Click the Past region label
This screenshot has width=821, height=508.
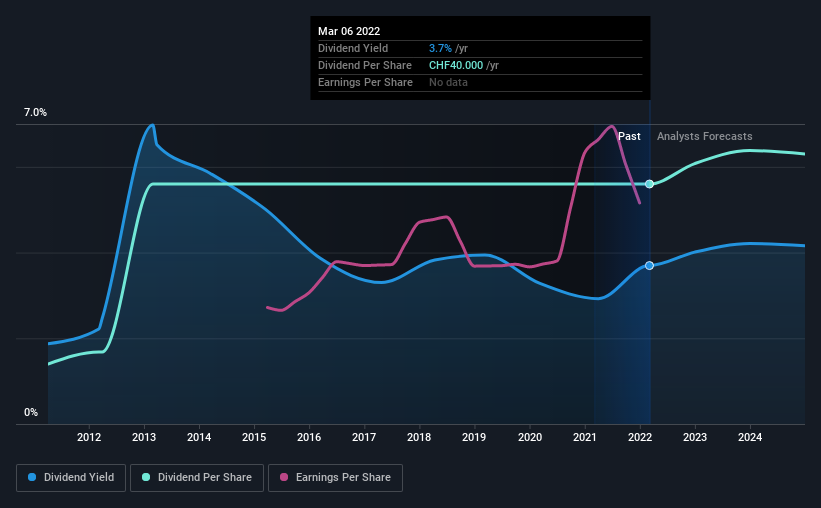tap(629, 137)
